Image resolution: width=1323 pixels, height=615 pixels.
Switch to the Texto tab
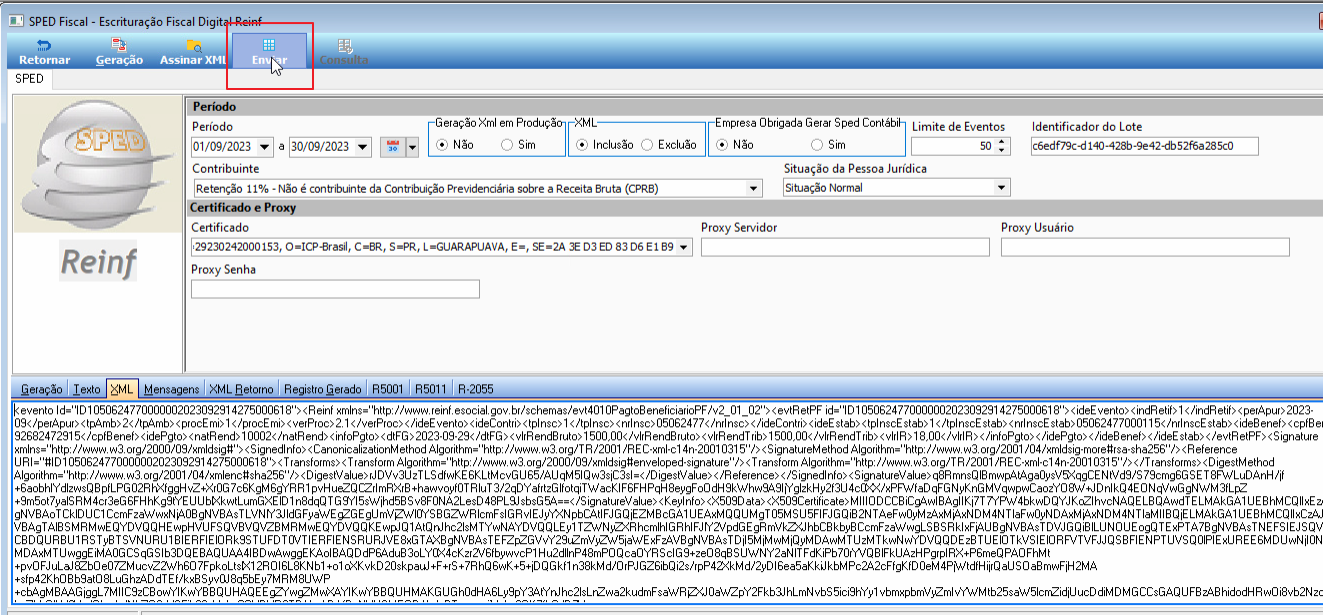[87, 389]
